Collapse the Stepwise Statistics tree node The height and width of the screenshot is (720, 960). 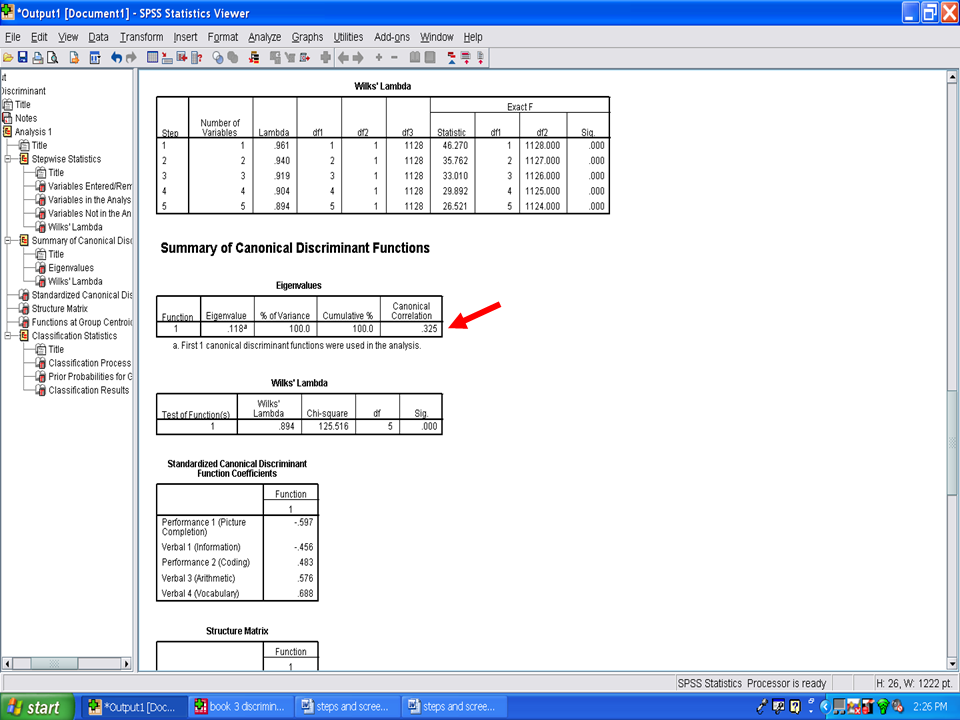point(9,159)
